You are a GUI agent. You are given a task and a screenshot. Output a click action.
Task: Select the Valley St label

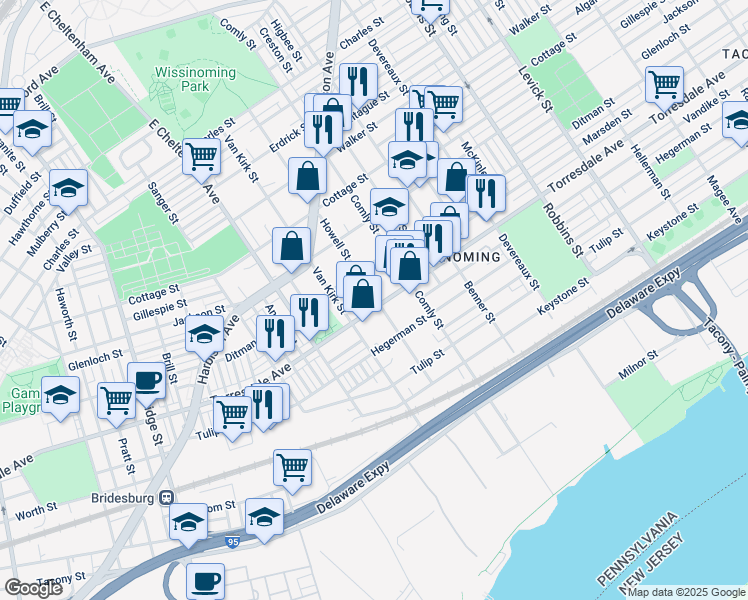point(73,258)
